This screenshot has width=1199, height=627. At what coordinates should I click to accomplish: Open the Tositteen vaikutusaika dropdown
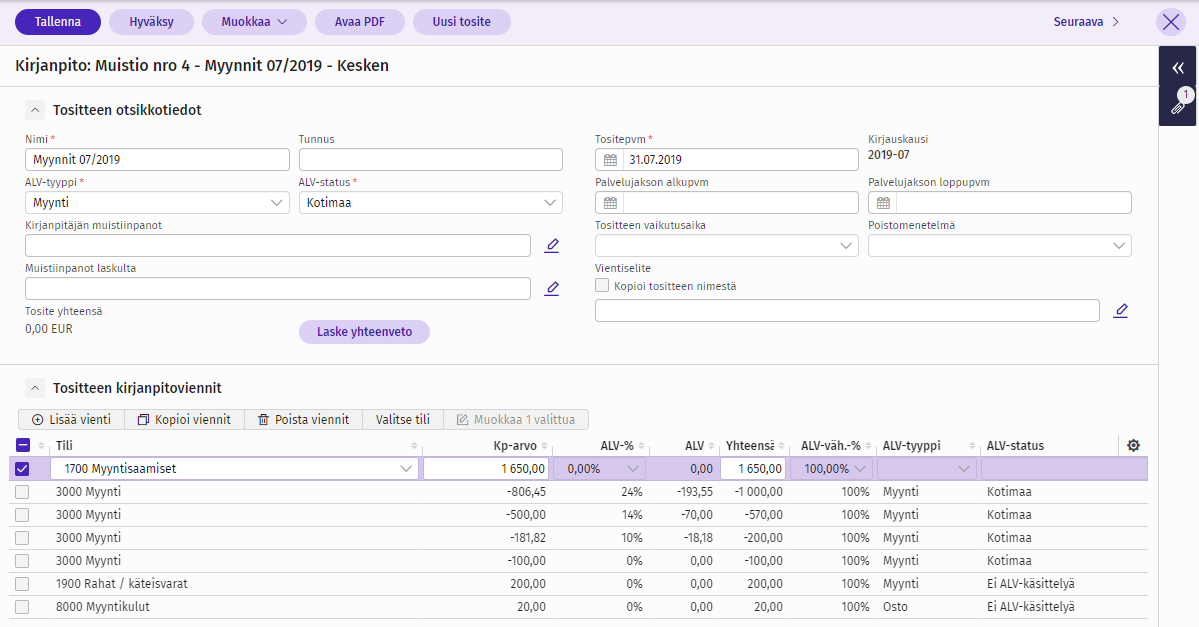pos(726,245)
